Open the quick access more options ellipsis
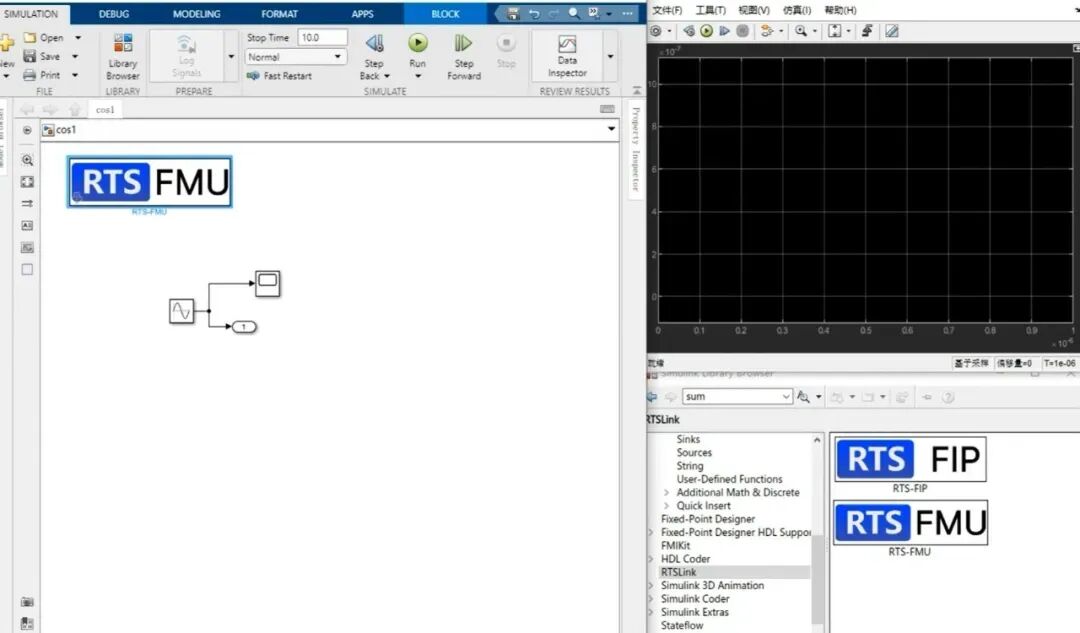Viewport: 1080px width, 633px height. click(x=627, y=14)
